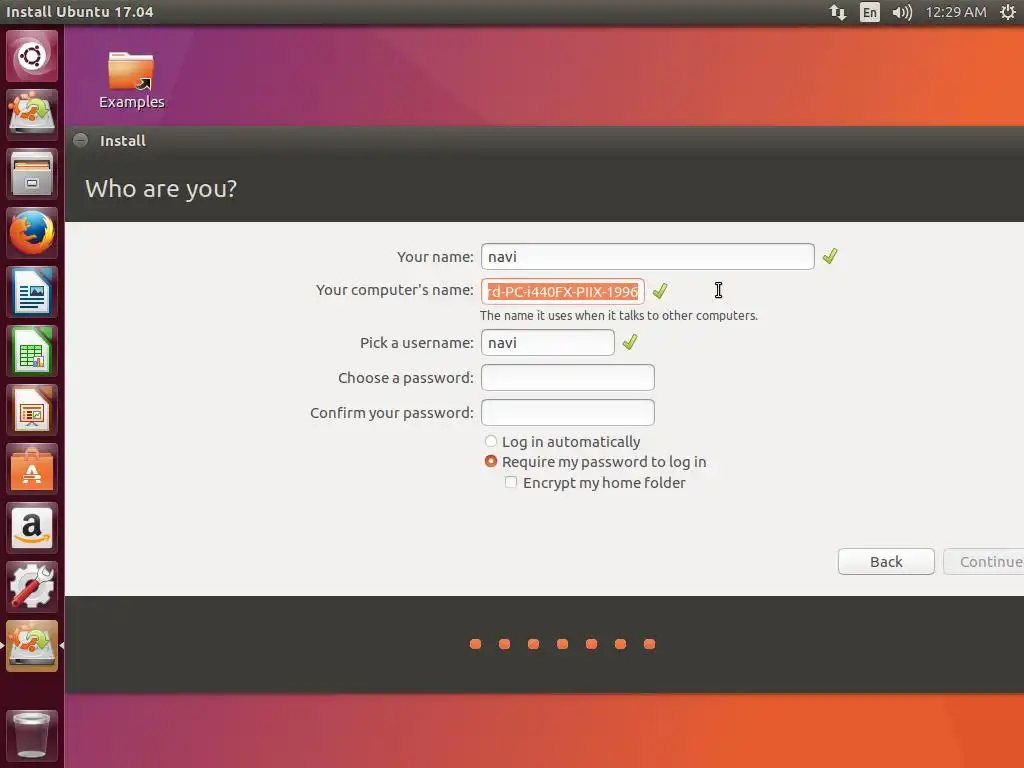
Task: Open the Files manager in the launcher
Action: pyautogui.click(x=32, y=174)
